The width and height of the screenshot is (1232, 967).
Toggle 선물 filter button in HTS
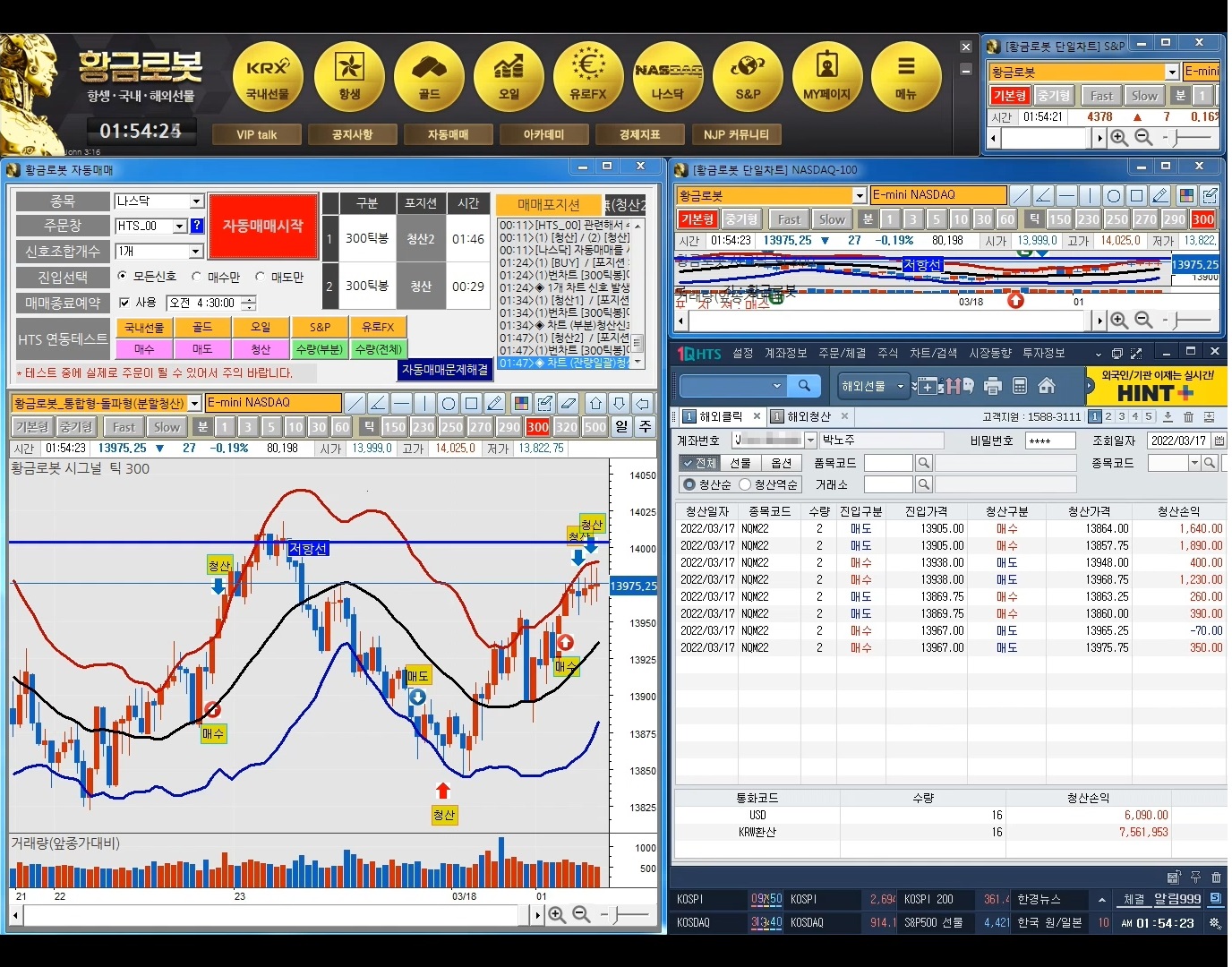point(740,463)
